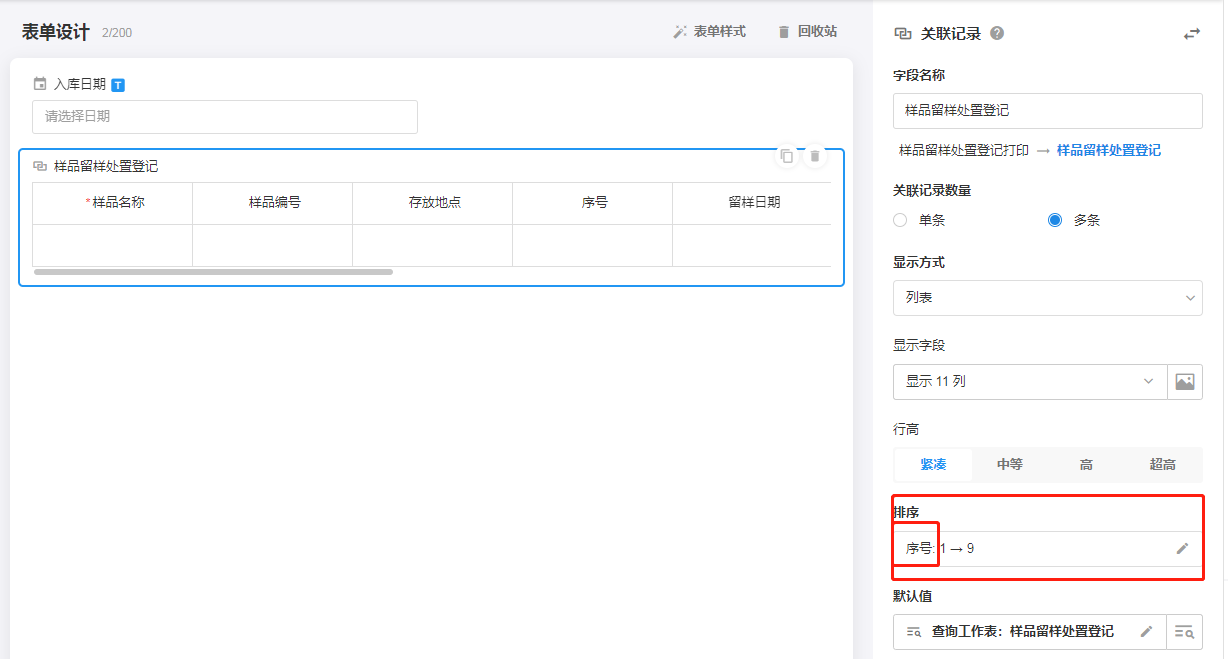Click the image cover icon beside 显示字段
This screenshot has width=1228, height=659.
(1185, 381)
